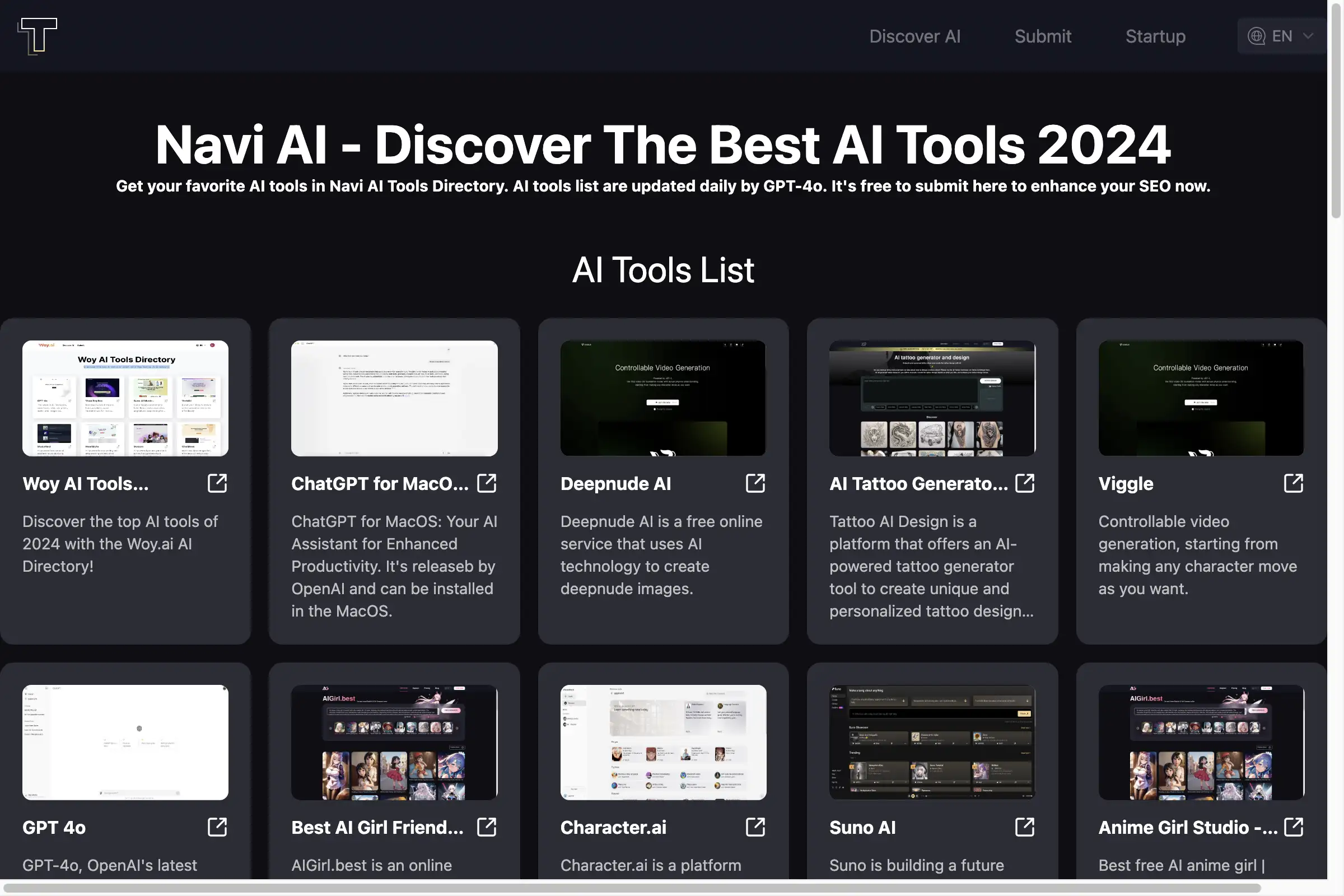Click the external link icon for ChatGPT for MacOS
1344x896 pixels.
486,483
